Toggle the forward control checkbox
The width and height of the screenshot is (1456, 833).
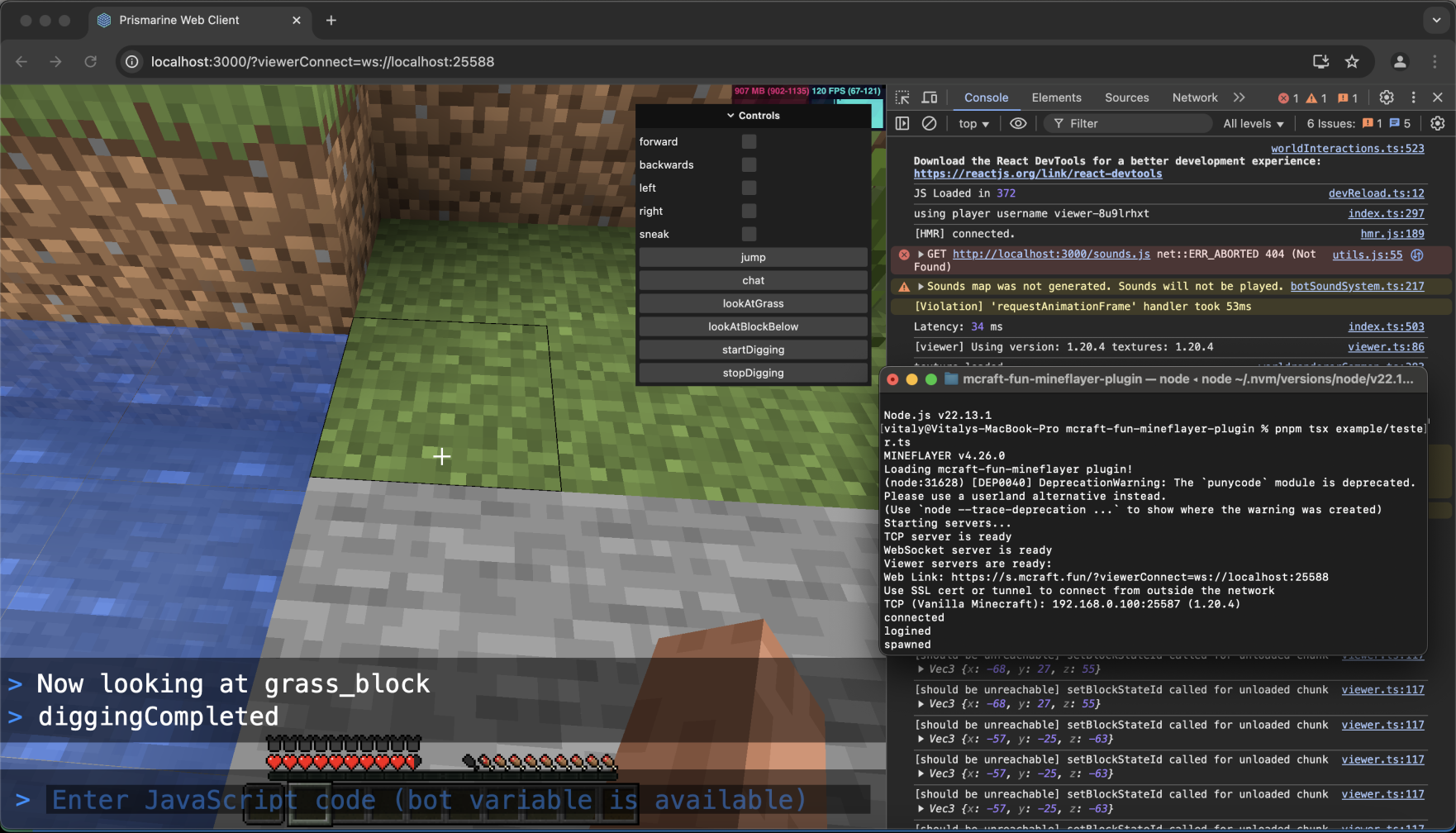(x=749, y=141)
